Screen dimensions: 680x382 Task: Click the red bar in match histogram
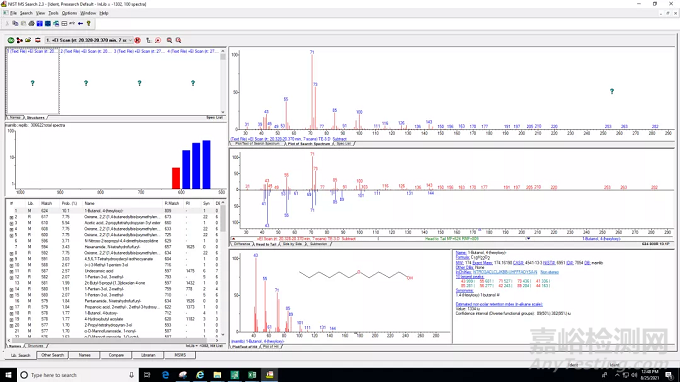click(176, 178)
